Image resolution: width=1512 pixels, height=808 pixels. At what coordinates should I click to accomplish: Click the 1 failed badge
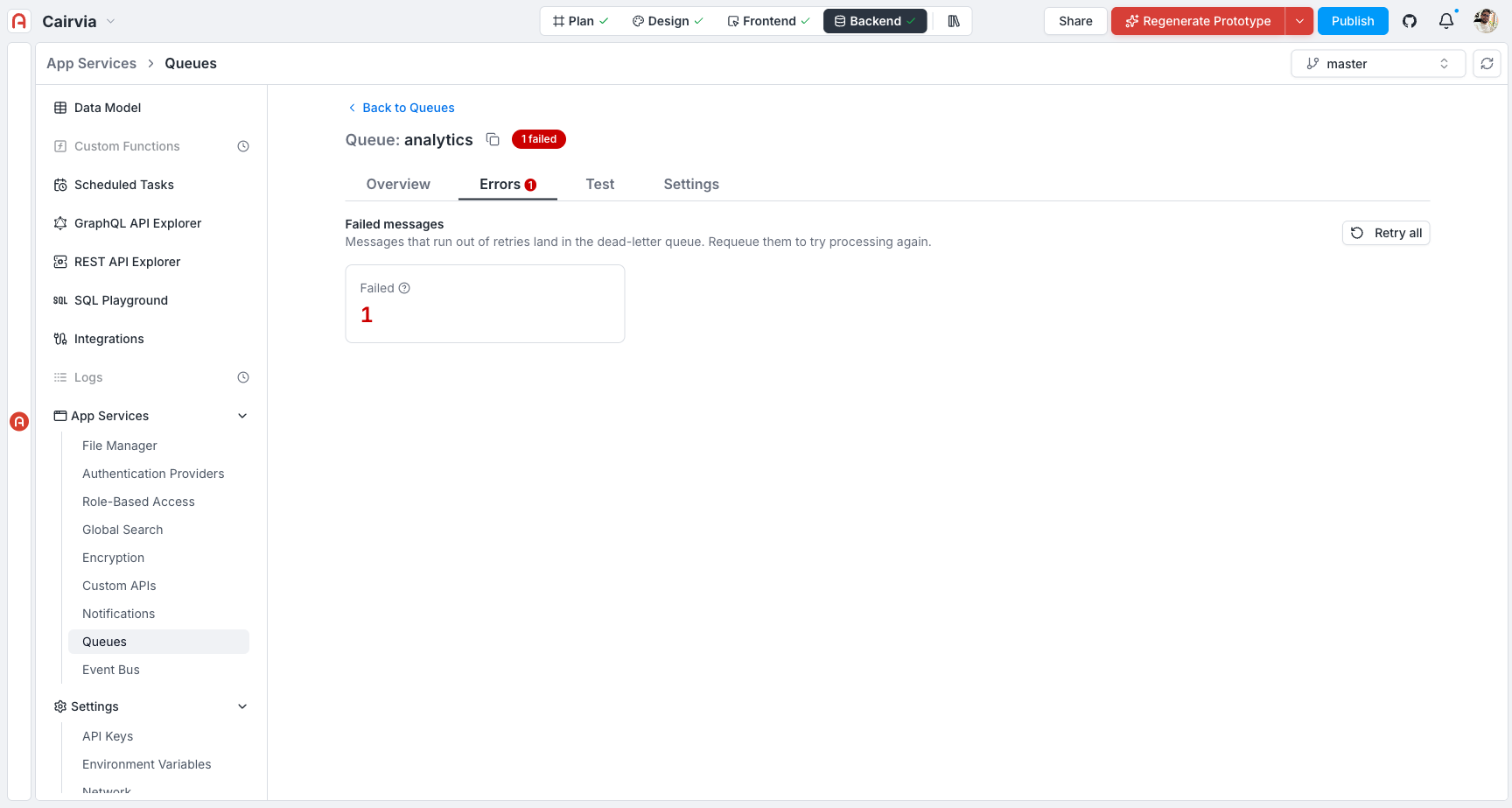click(x=539, y=139)
